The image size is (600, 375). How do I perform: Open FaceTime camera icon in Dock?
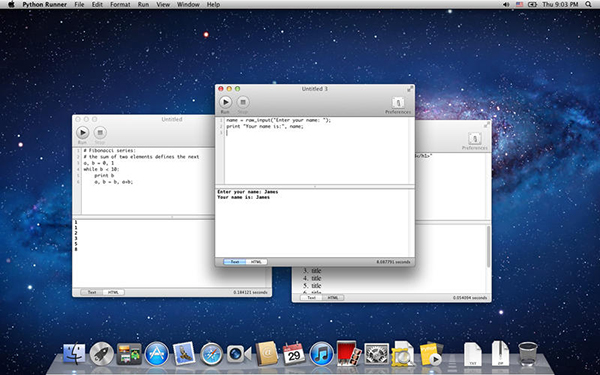tap(239, 354)
